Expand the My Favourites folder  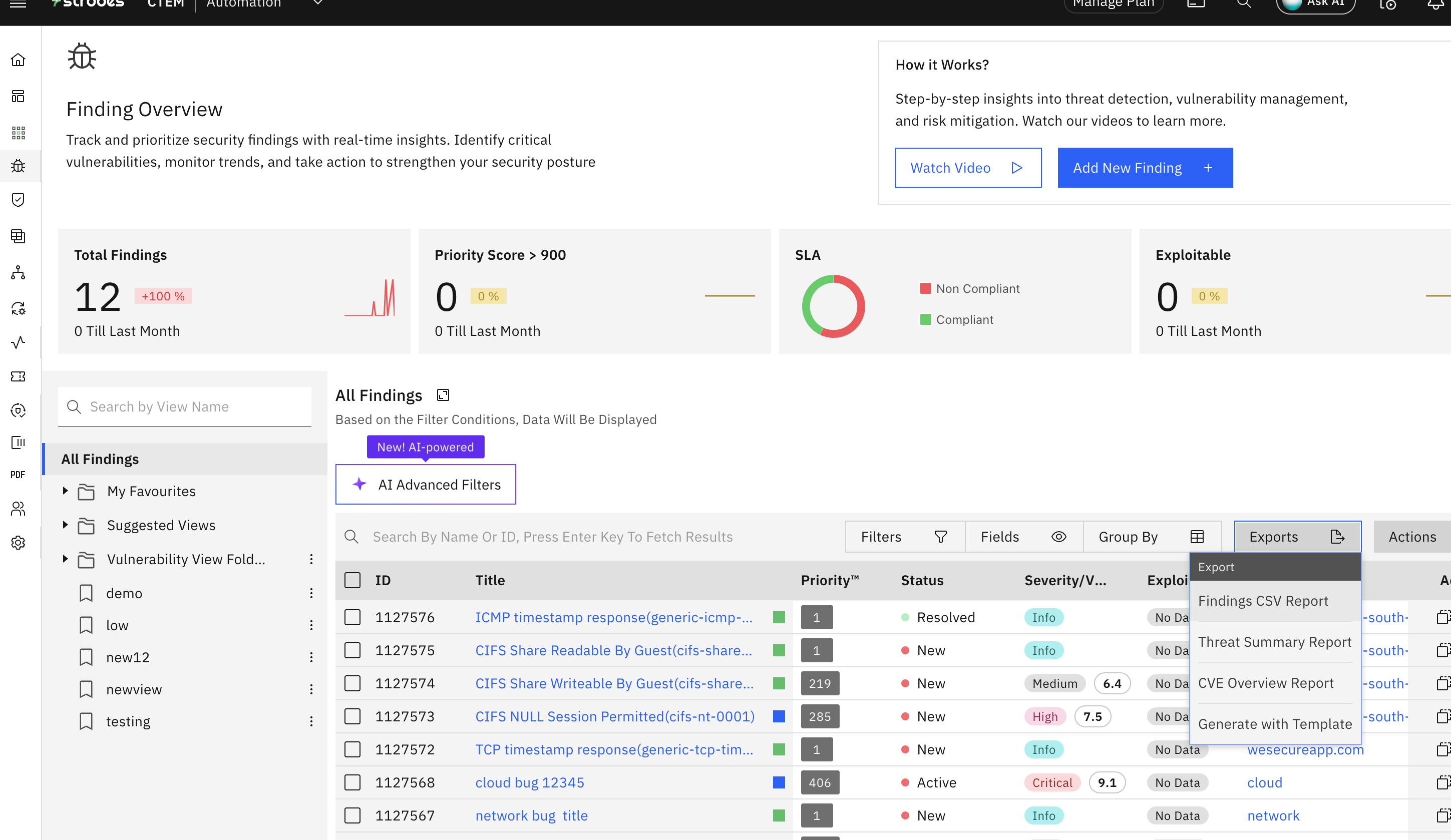pyautogui.click(x=65, y=491)
